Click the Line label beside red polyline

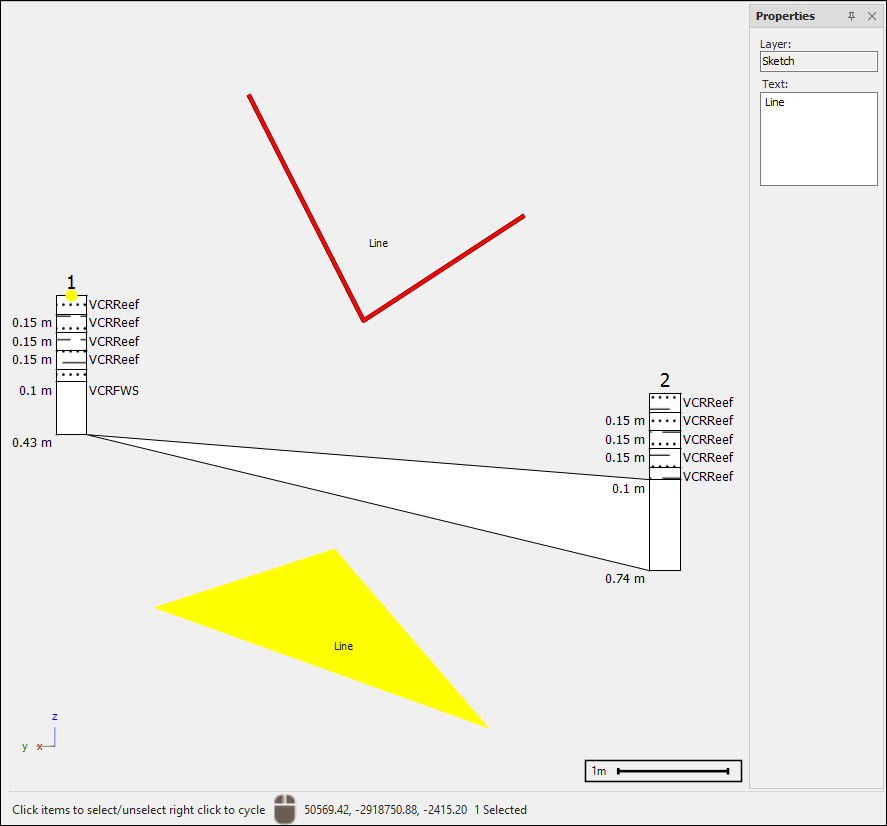coord(378,243)
